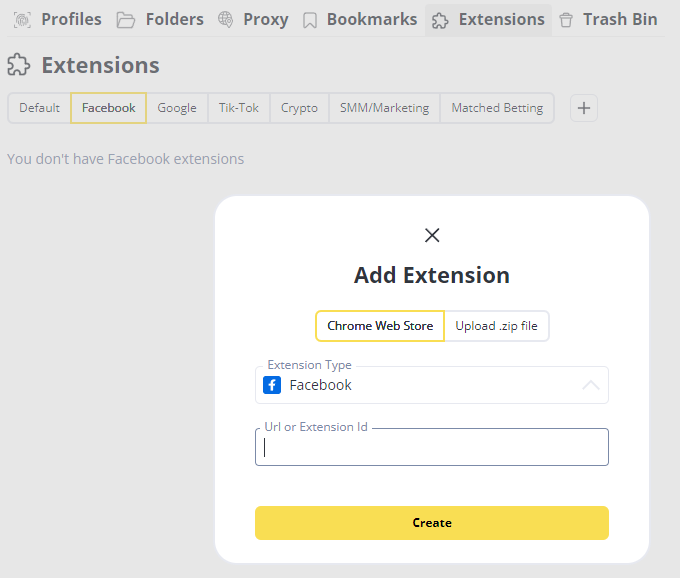Image resolution: width=680 pixels, height=578 pixels.
Task: Click the Extensions puzzle icon in navigation
Action: coord(440,20)
